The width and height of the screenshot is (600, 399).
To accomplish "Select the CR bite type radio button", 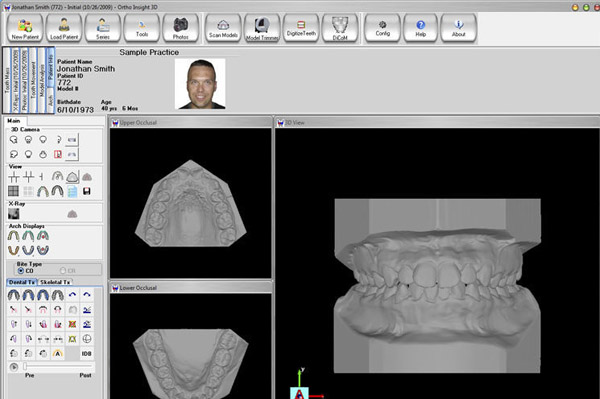I will (x=63, y=270).
